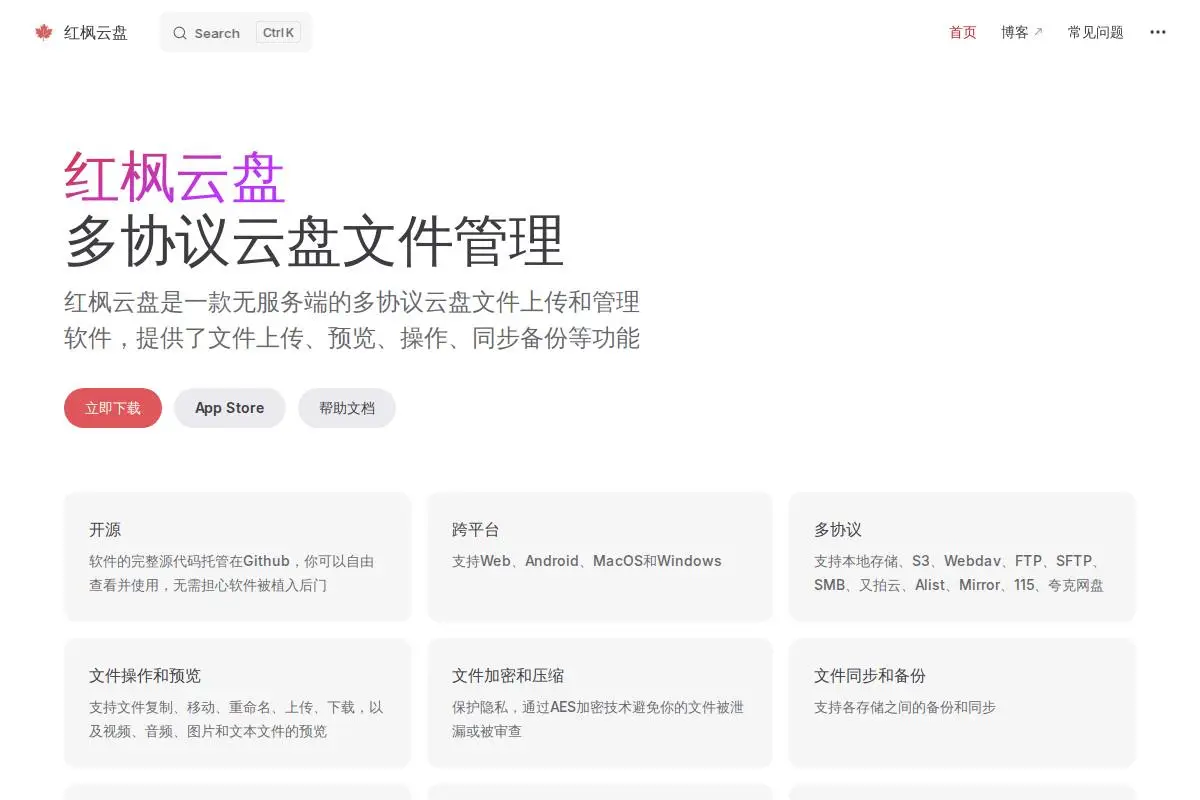Go to the 首页 nav item
1200x800 pixels.
coord(963,32)
